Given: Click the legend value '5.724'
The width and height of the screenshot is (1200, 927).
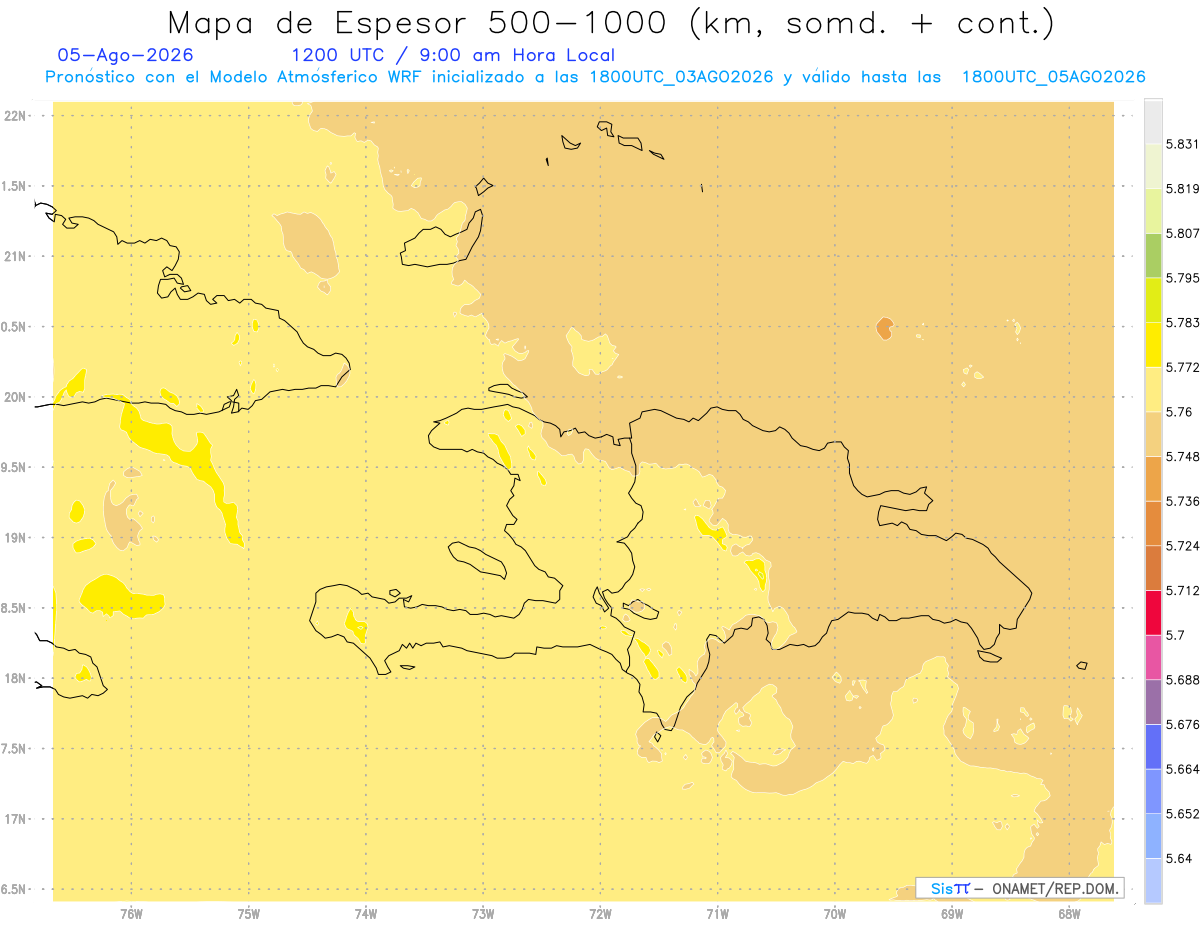Looking at the screenshot, I should pyautogui.click(x=1182, y=546).
